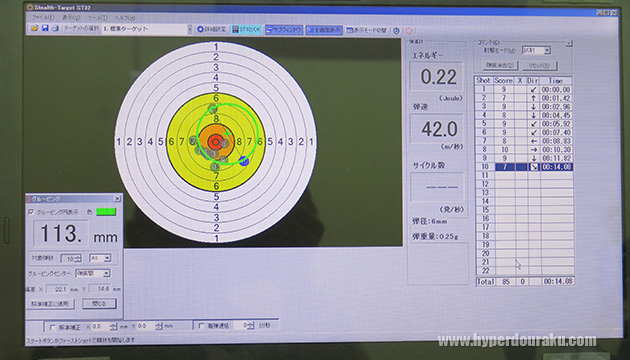Image resolution: width=630 pixels, height=360 pixels.
Task: Click the Time column header
Action: (556, 80)
